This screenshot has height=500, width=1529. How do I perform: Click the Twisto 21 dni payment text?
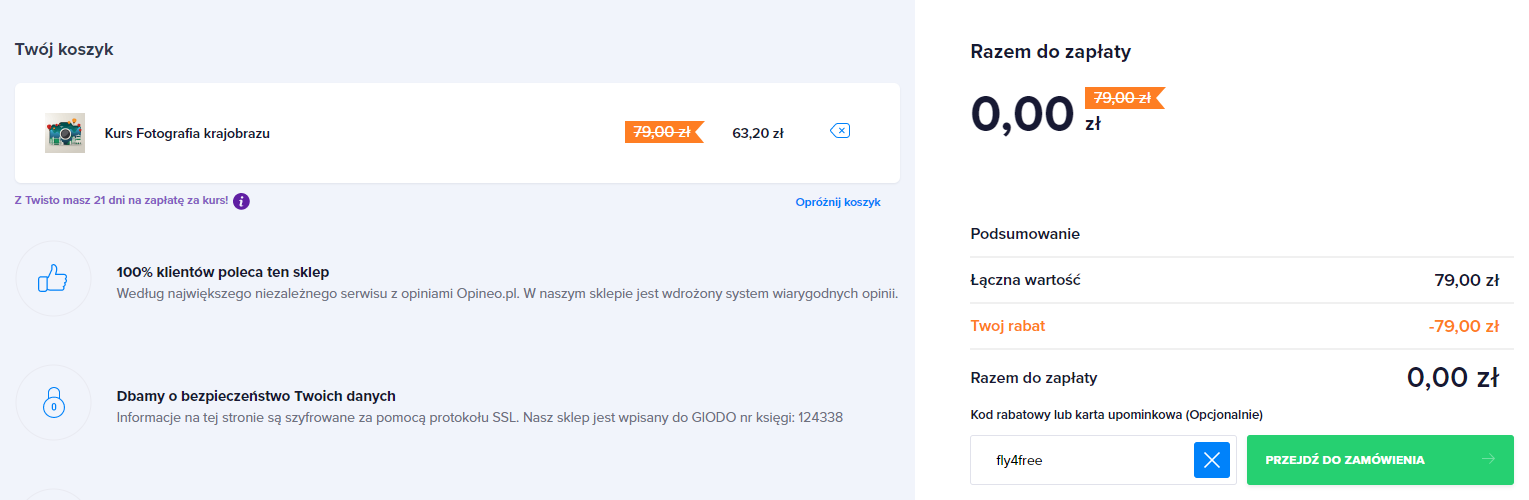point(121,201)
